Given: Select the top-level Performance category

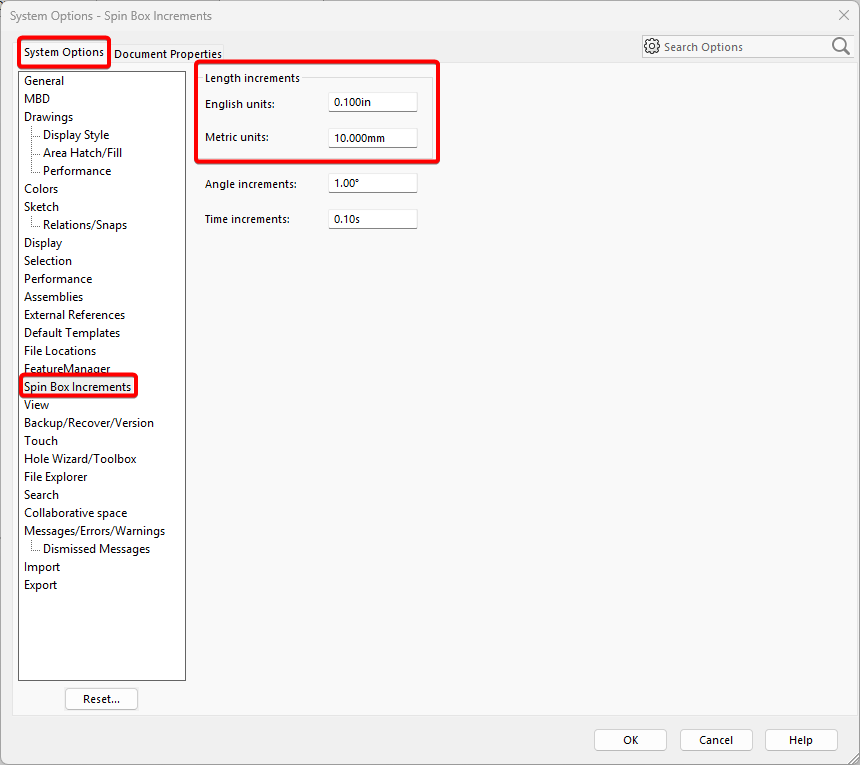Looking at the screenshot, I should point(58,279).
